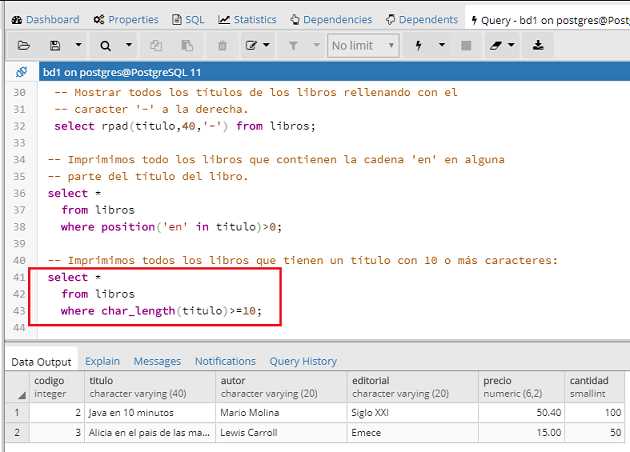Click the price cell 15.00
This screenshot has height=452, width=630.
[x=522, y=433]
